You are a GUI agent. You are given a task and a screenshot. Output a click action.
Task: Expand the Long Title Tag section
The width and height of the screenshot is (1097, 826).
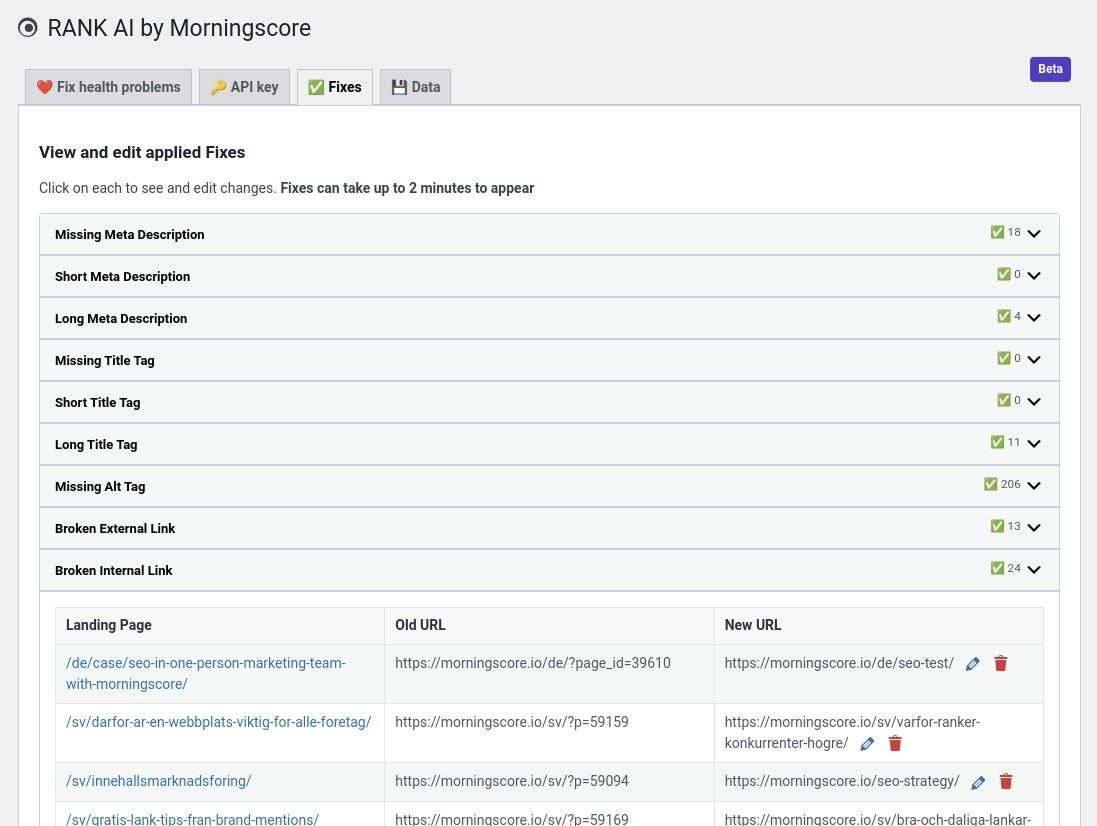(x=1034, y=444)
